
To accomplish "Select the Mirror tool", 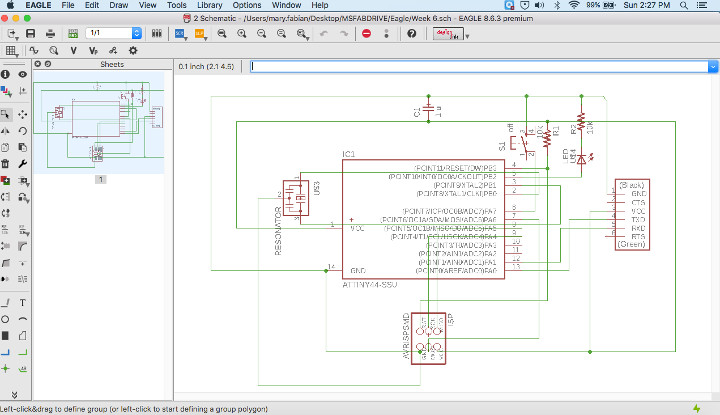I will [x=6, y=131].
